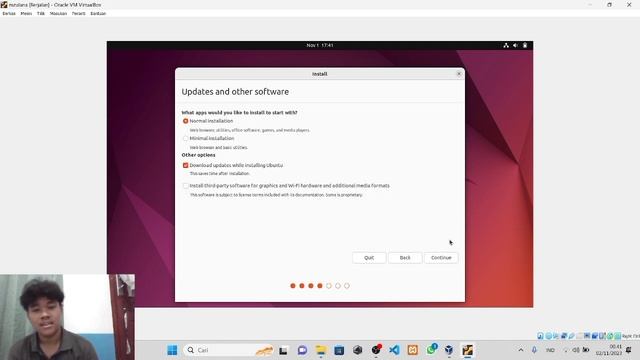Open the orange XAMPP icon on taskbar
This screenshot has height=360, width=640.
413,350
